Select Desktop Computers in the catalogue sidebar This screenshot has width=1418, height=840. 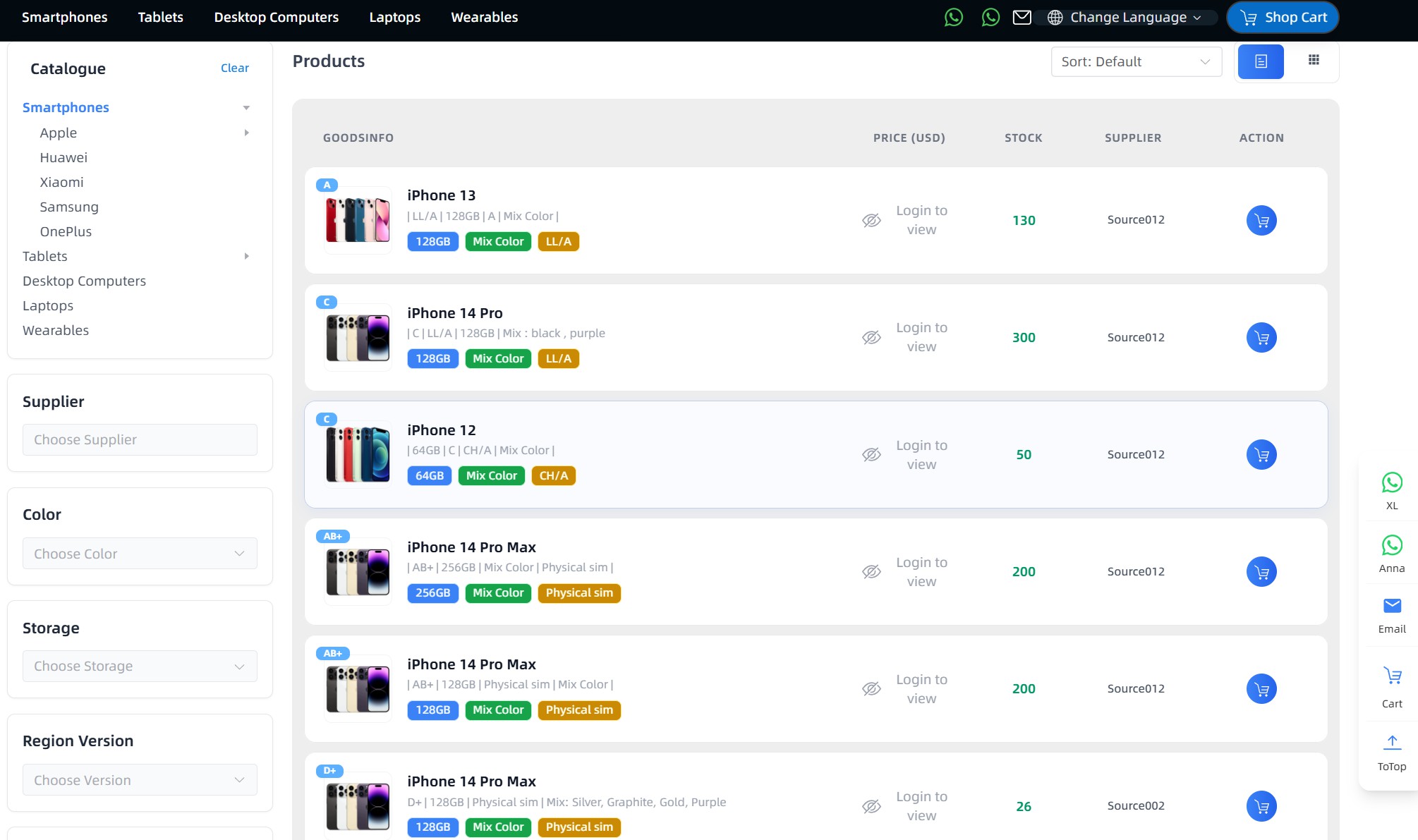click(x=84, y=281)
